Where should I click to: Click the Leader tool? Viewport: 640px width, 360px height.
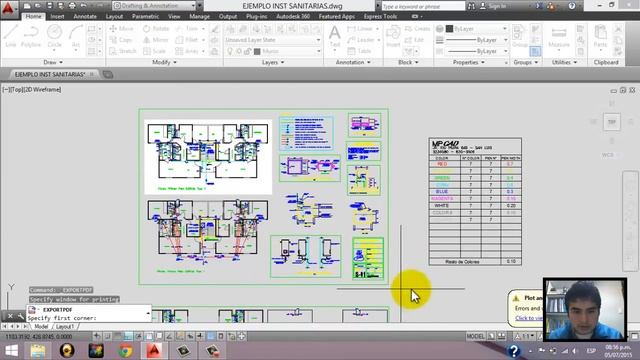click(x=360, y=40)
